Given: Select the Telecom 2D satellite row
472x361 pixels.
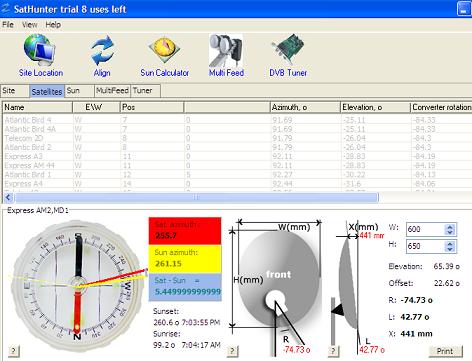Looking at the screenshot, I should pyautogui.click(x=237, y=138).
